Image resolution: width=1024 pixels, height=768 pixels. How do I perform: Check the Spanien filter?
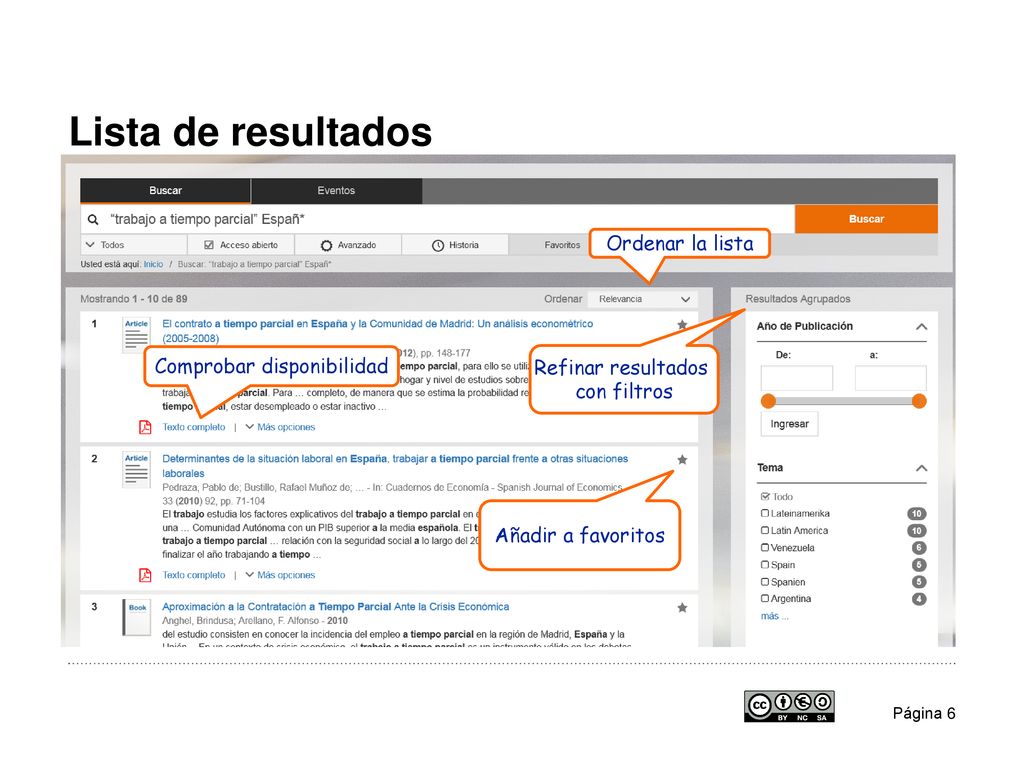(765, 581)
